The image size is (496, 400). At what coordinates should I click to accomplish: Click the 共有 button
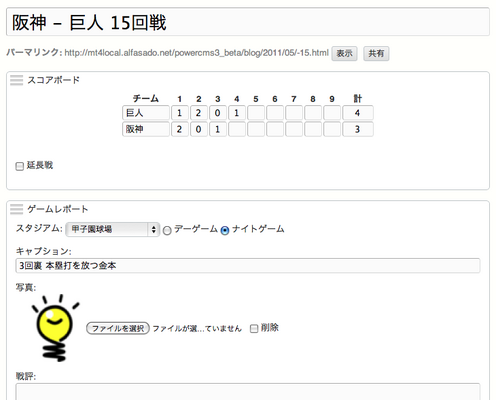tap(376, 54)
